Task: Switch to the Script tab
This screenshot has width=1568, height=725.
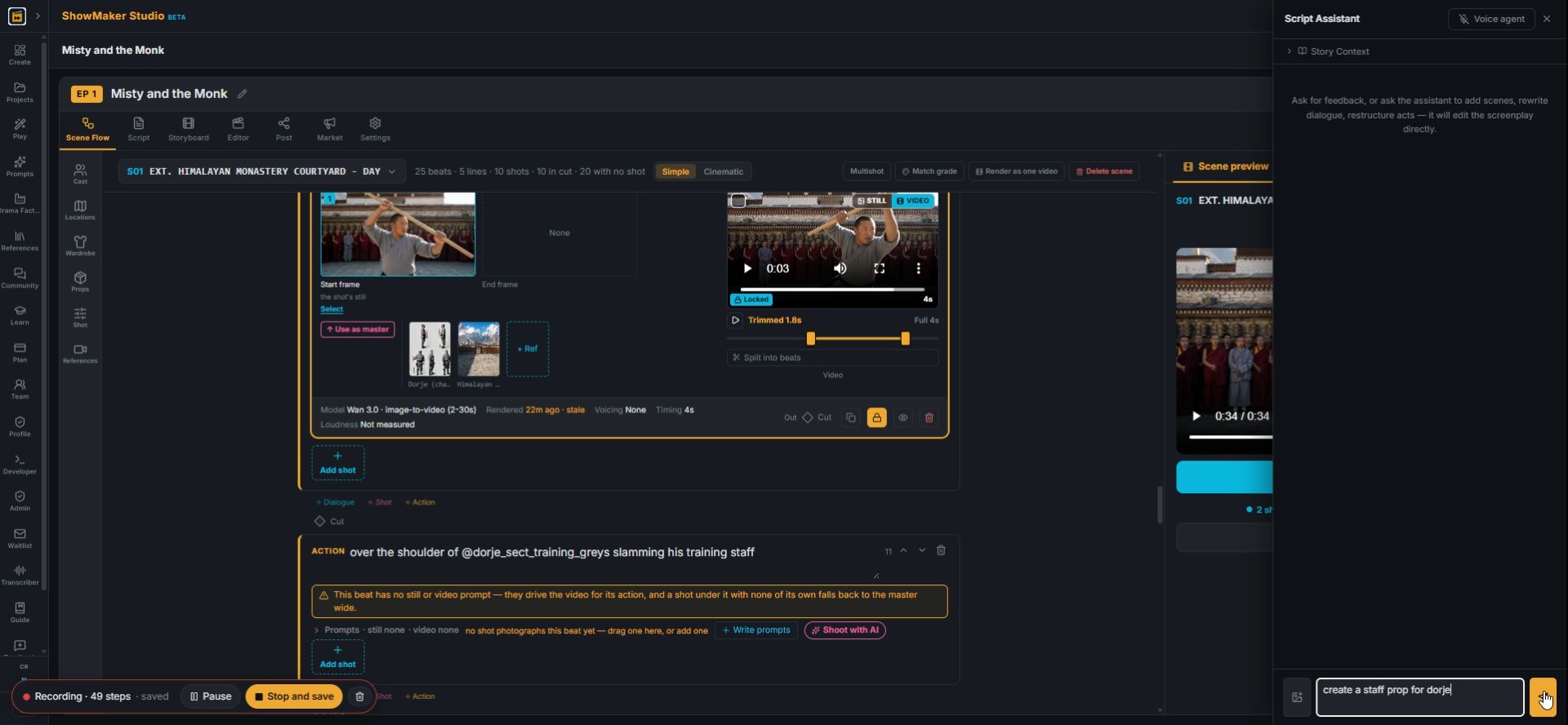Action: 139,129
